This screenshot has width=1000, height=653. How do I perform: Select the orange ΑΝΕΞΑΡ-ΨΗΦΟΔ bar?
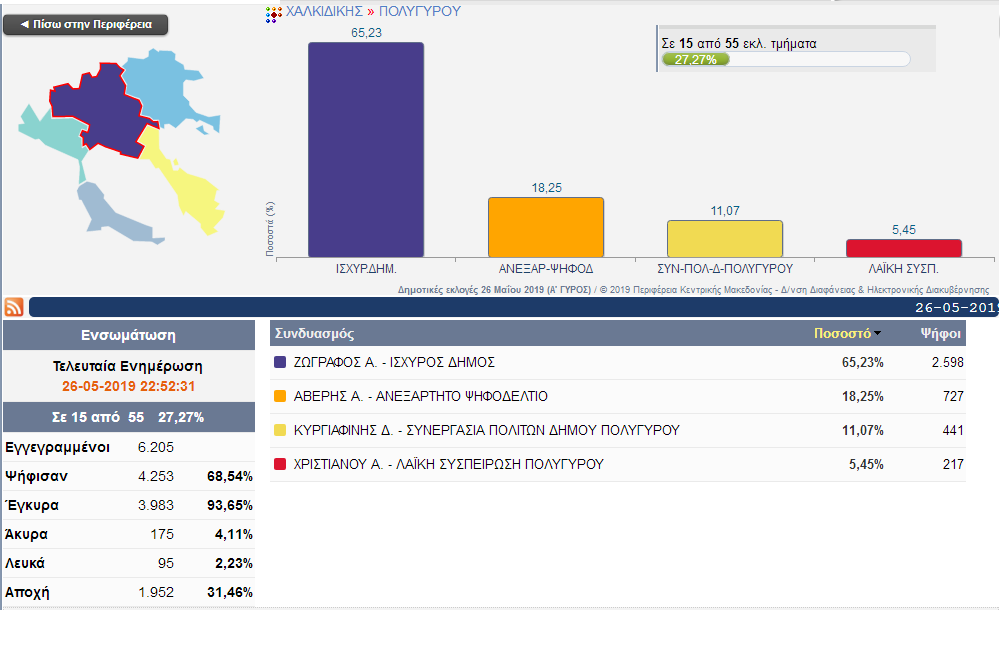545,227
